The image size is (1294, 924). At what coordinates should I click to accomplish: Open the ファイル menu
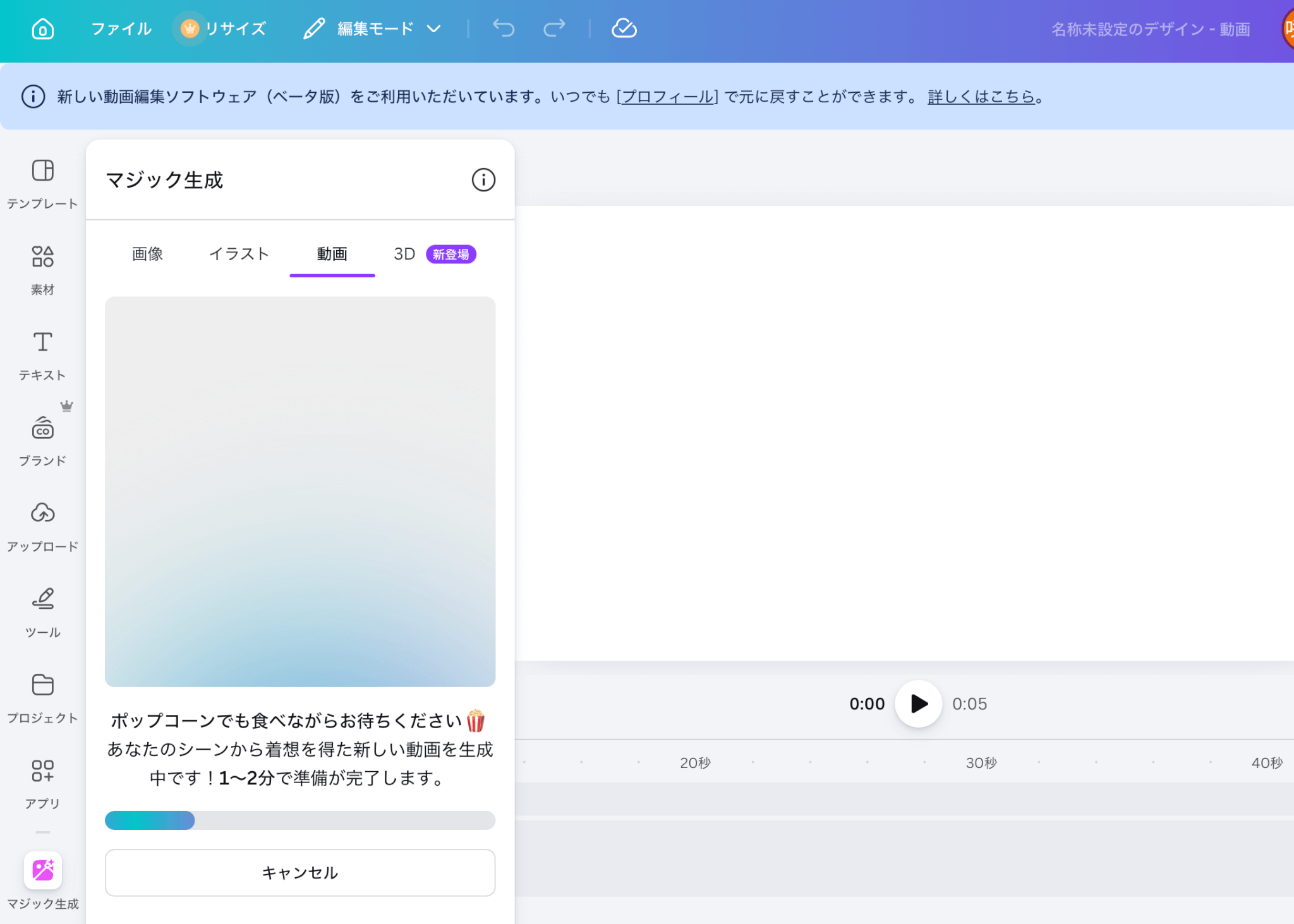pyautogui.click(x=121, y=29)
